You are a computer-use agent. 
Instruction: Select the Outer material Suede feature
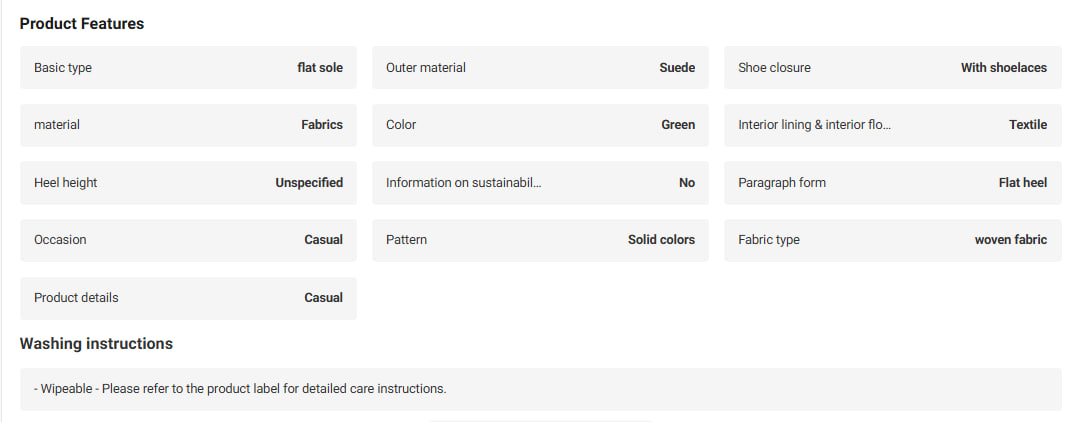[x=540, y=67]
